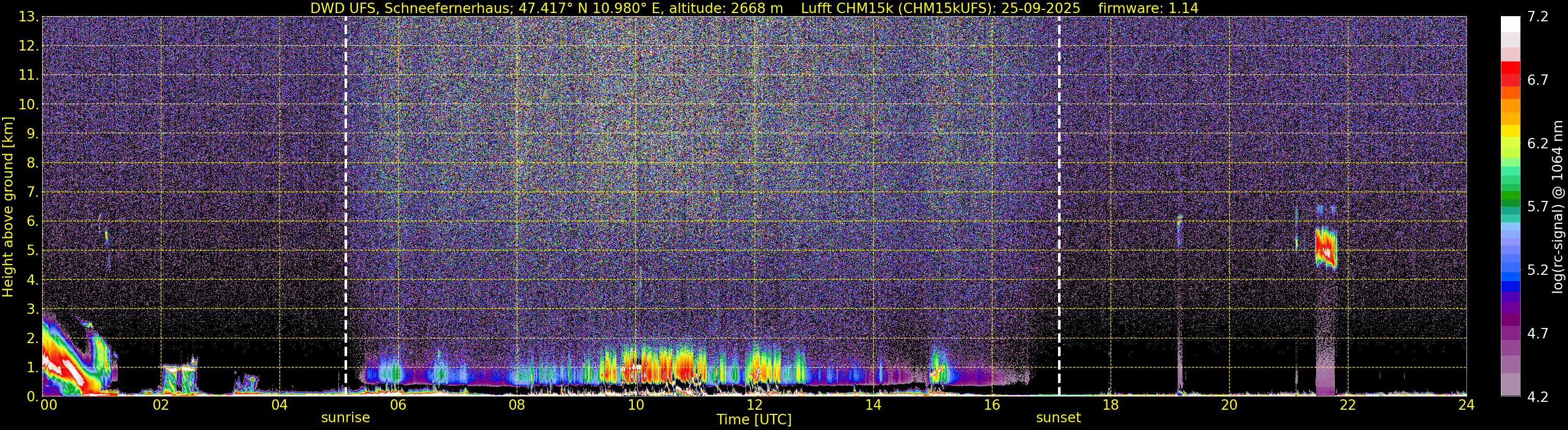Click the 'firmware: 1.14' text

[1148, 8]
